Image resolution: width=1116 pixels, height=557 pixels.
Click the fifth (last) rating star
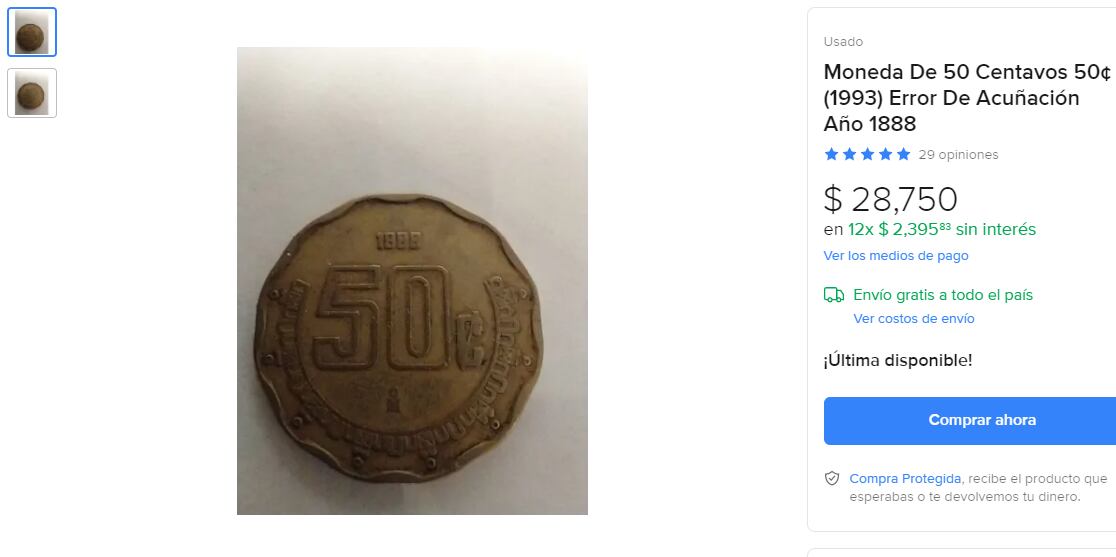click(x=903, y=154)
